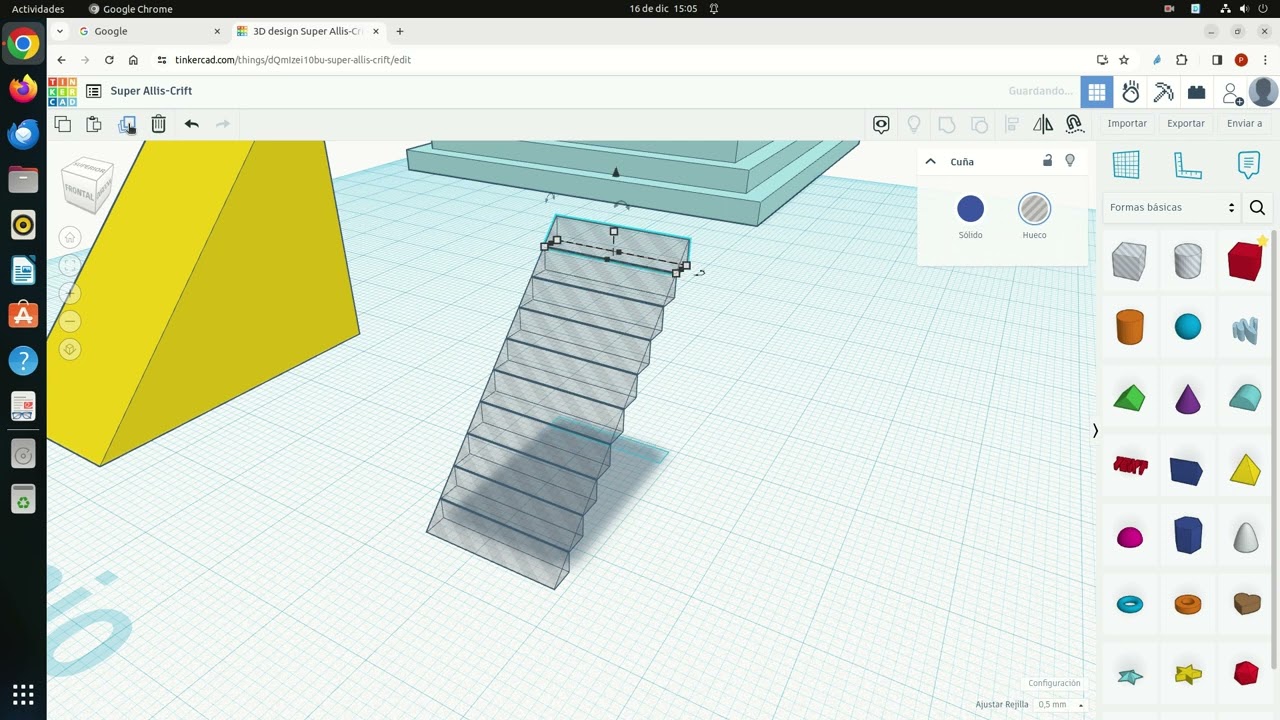Pick the red Box shape
Image resolution: width=1280 pixels, height=720 pixels.
[1245, 261]
